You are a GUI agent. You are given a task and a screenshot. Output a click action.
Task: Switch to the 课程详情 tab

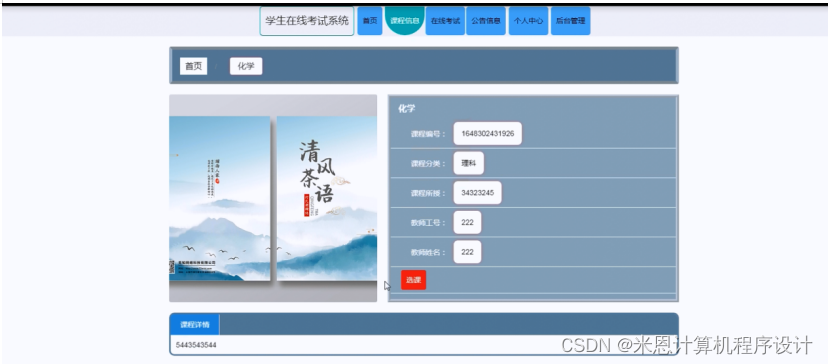click(195, 324)
